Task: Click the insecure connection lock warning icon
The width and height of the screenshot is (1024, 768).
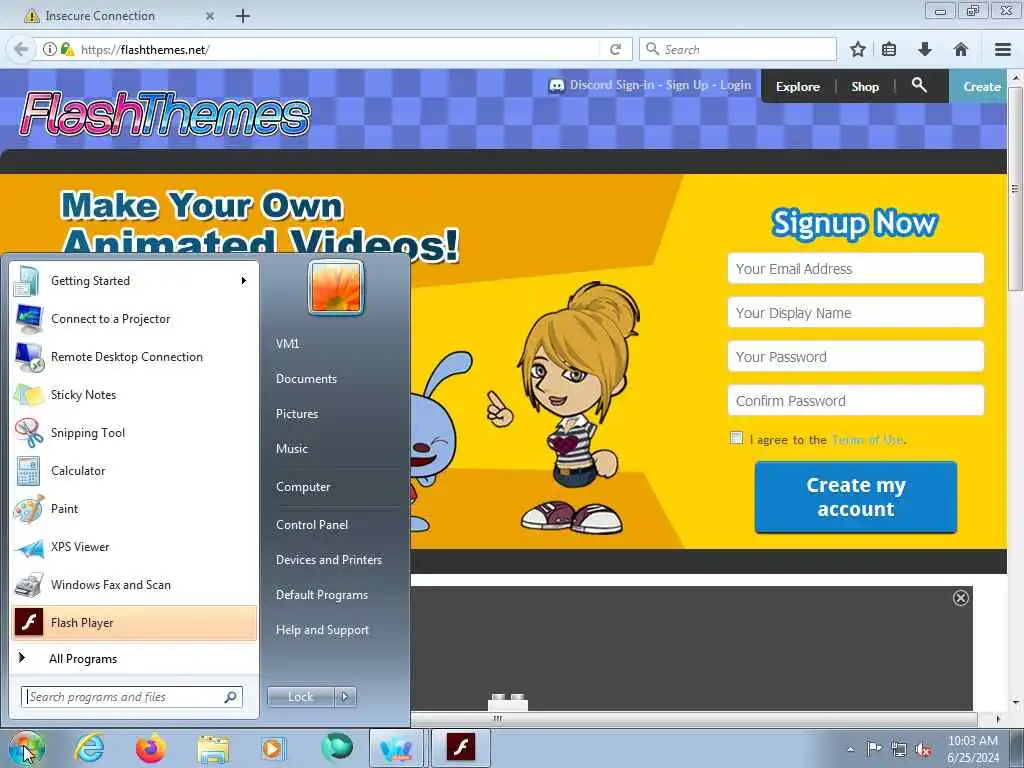Action: [x=67, y=49]
